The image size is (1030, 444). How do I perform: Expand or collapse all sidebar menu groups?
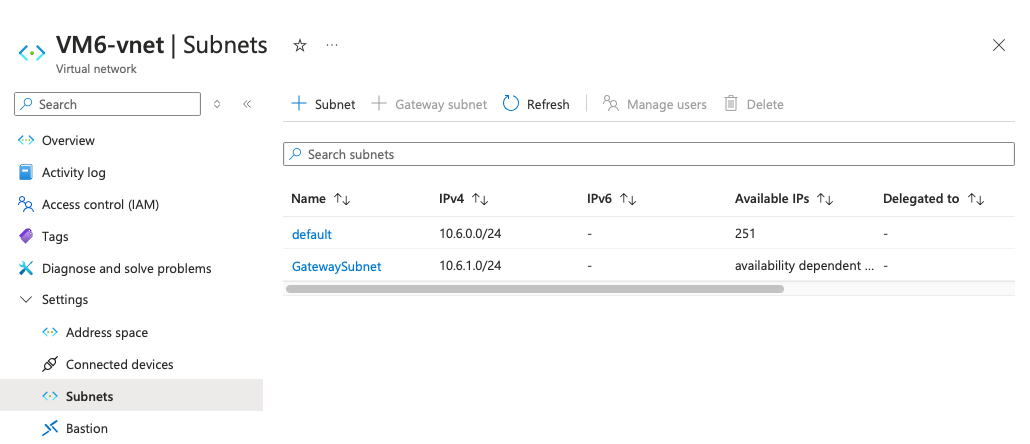tap(217, 104)
